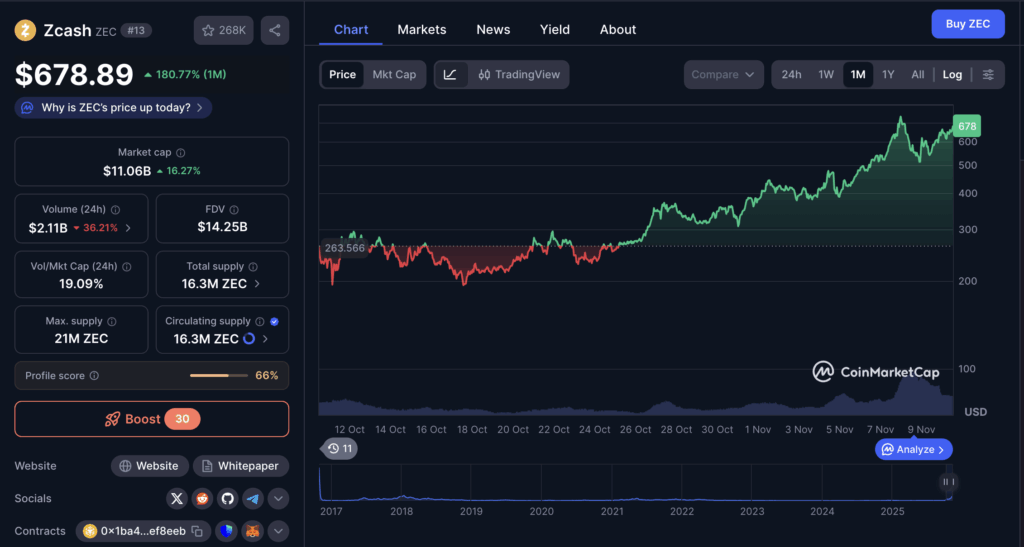Click the Circulating supply info icon
Image resolution: width=1024 pixels, height=547 pixels.
[x=260, y=321]
